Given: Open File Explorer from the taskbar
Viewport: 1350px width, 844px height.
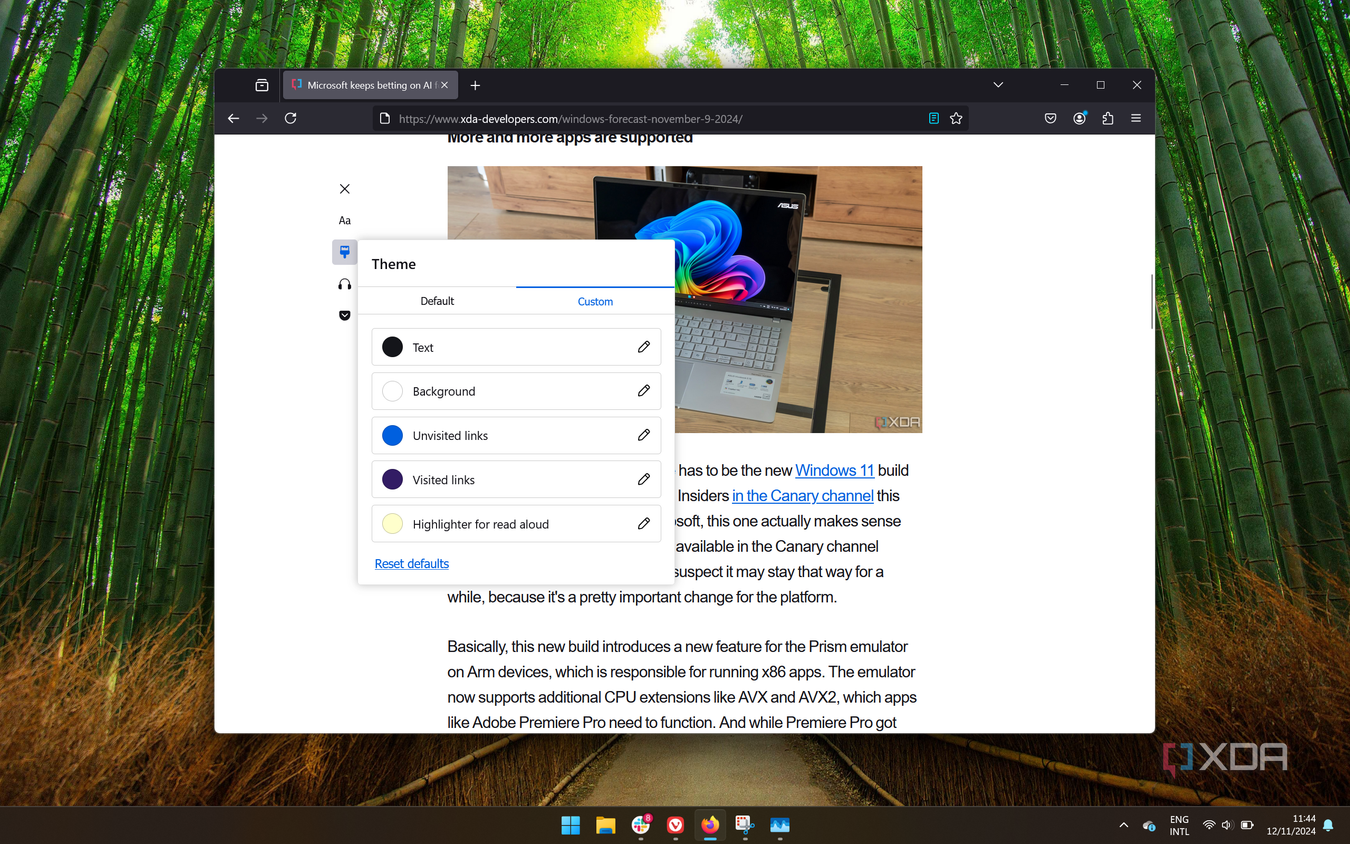Looking at the screenshot, I should tap(605, 825).
